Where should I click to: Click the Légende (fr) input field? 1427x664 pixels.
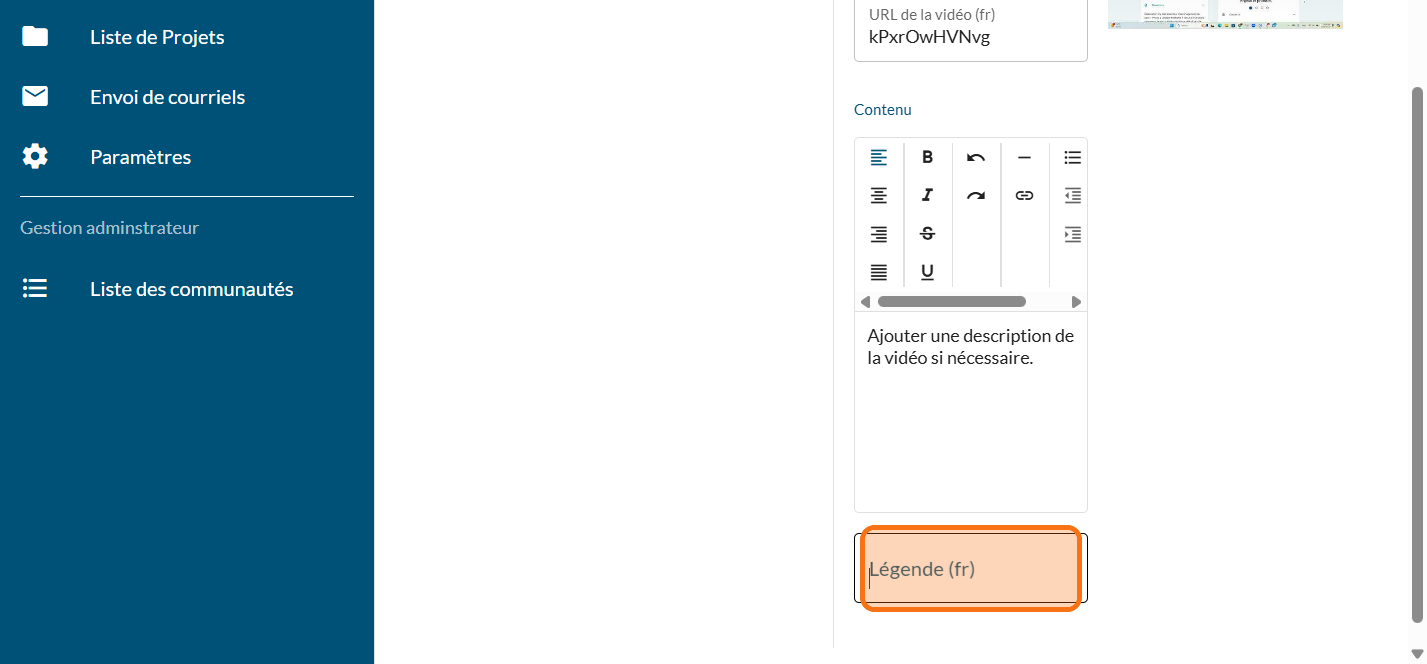(x=970, y=569)
